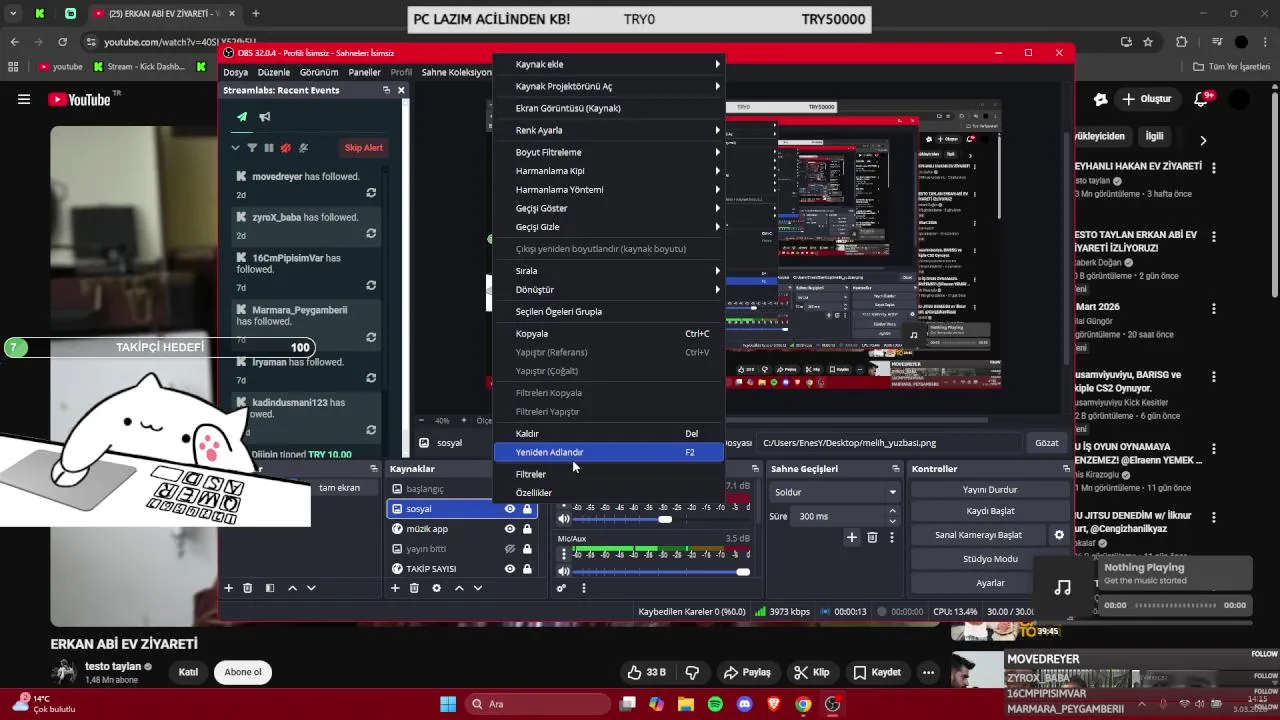Screen dimensions: 1280x720
Task: Like the YouTube video with 33 B
Action: [x=645, y=672]
